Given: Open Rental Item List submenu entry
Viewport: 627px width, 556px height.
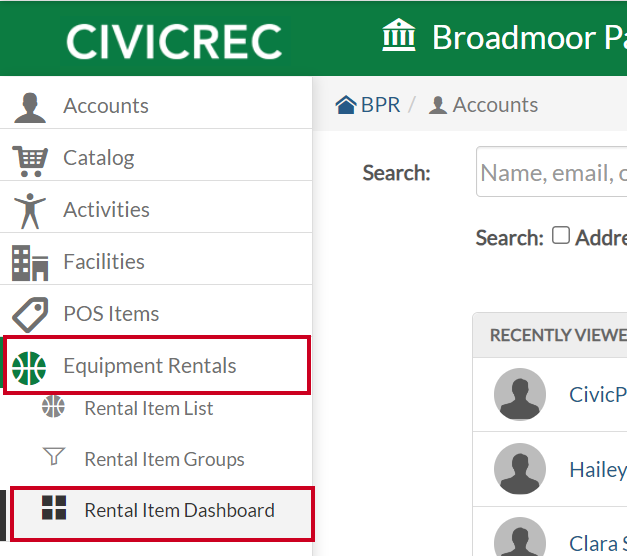Looking at the screenshot, I should coord(149,408).
